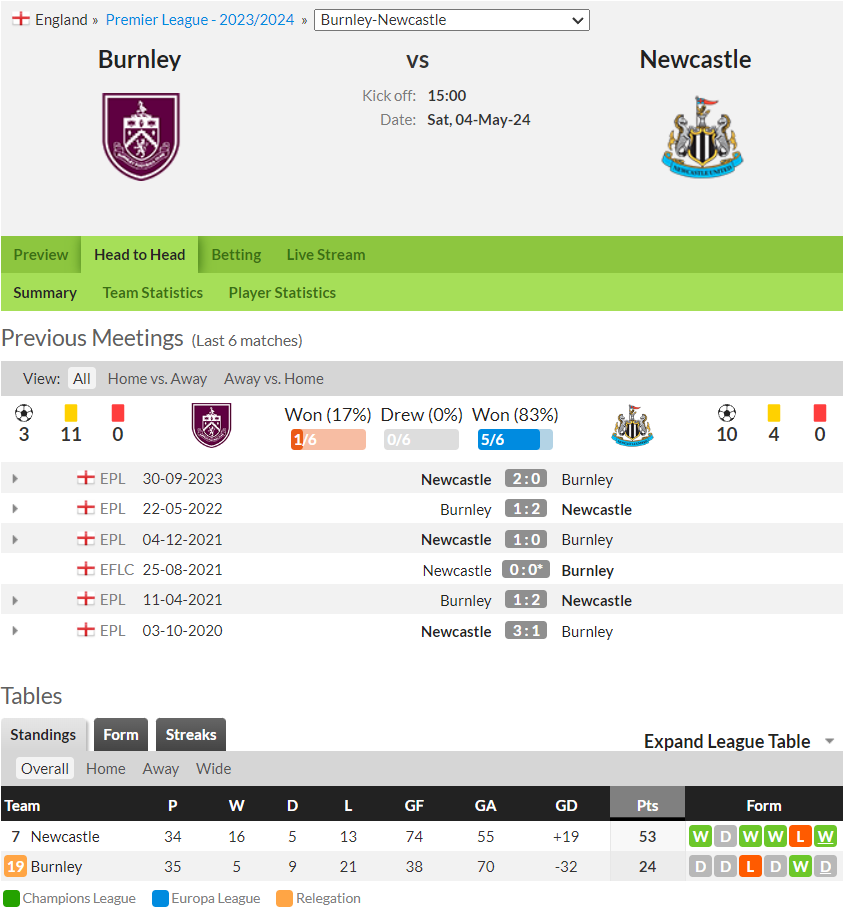Switch view to Home vs. Away

[157, 379]
